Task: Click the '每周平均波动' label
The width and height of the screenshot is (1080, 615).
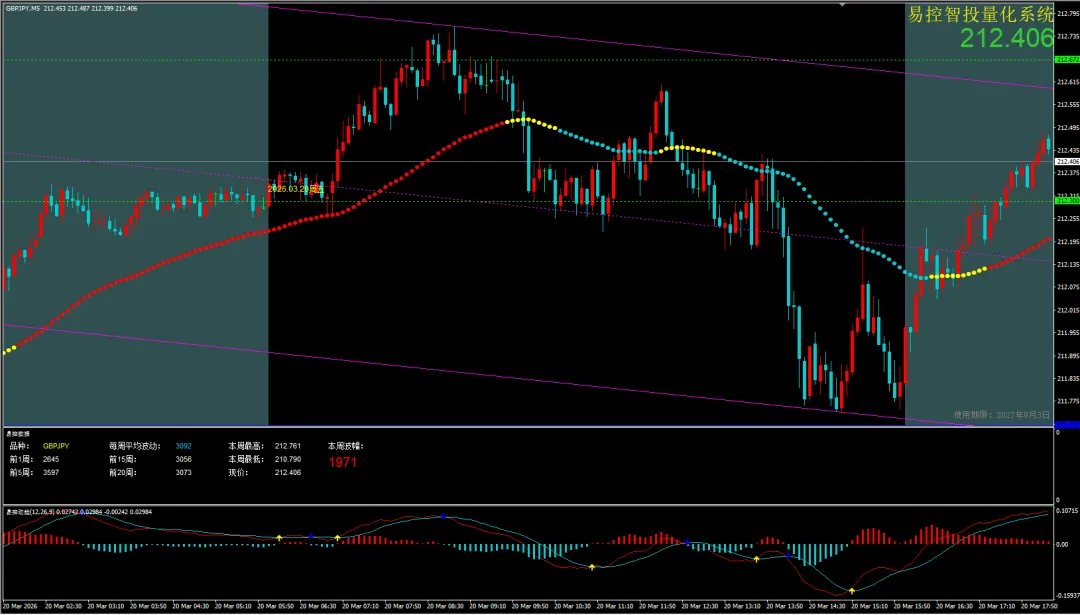Action: click(134, 446)
